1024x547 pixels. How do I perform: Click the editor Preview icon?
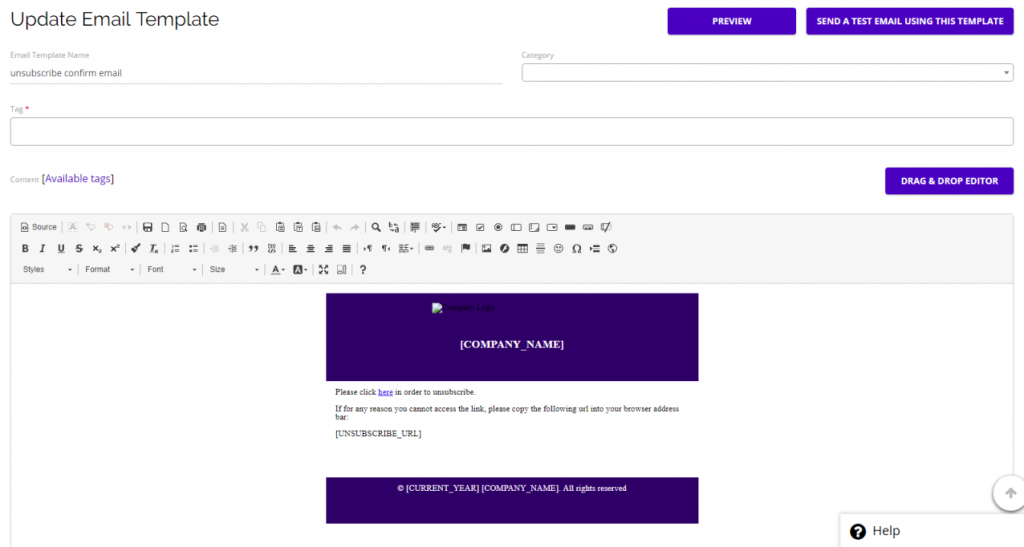coord(184,227)
